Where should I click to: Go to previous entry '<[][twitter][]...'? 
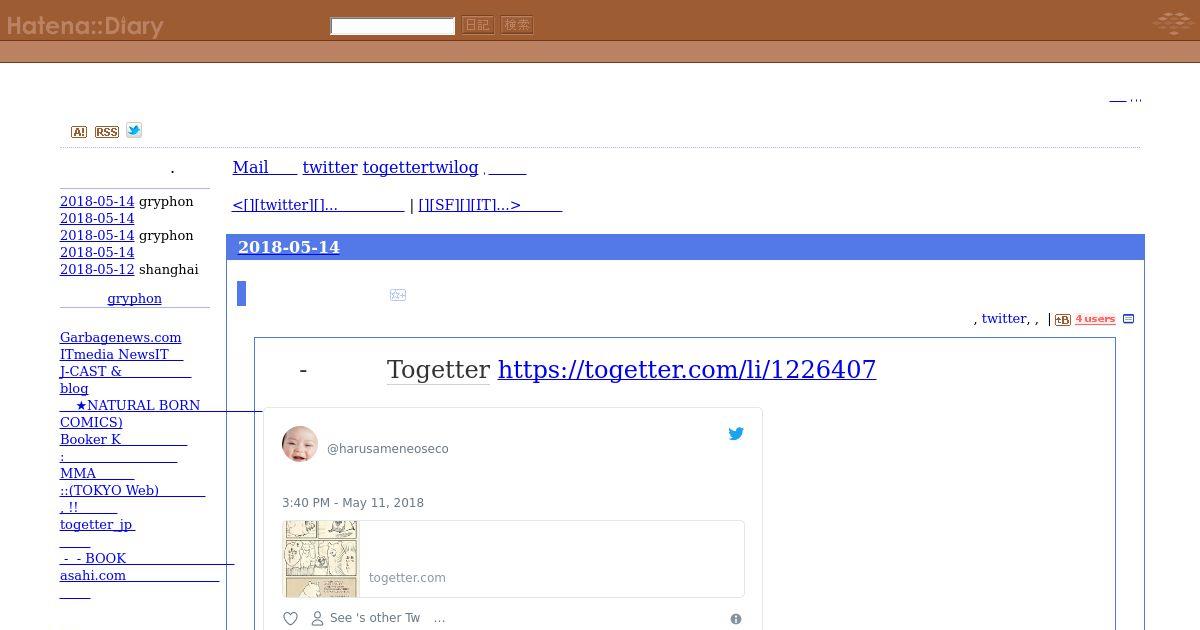click(x=318, y=205)
